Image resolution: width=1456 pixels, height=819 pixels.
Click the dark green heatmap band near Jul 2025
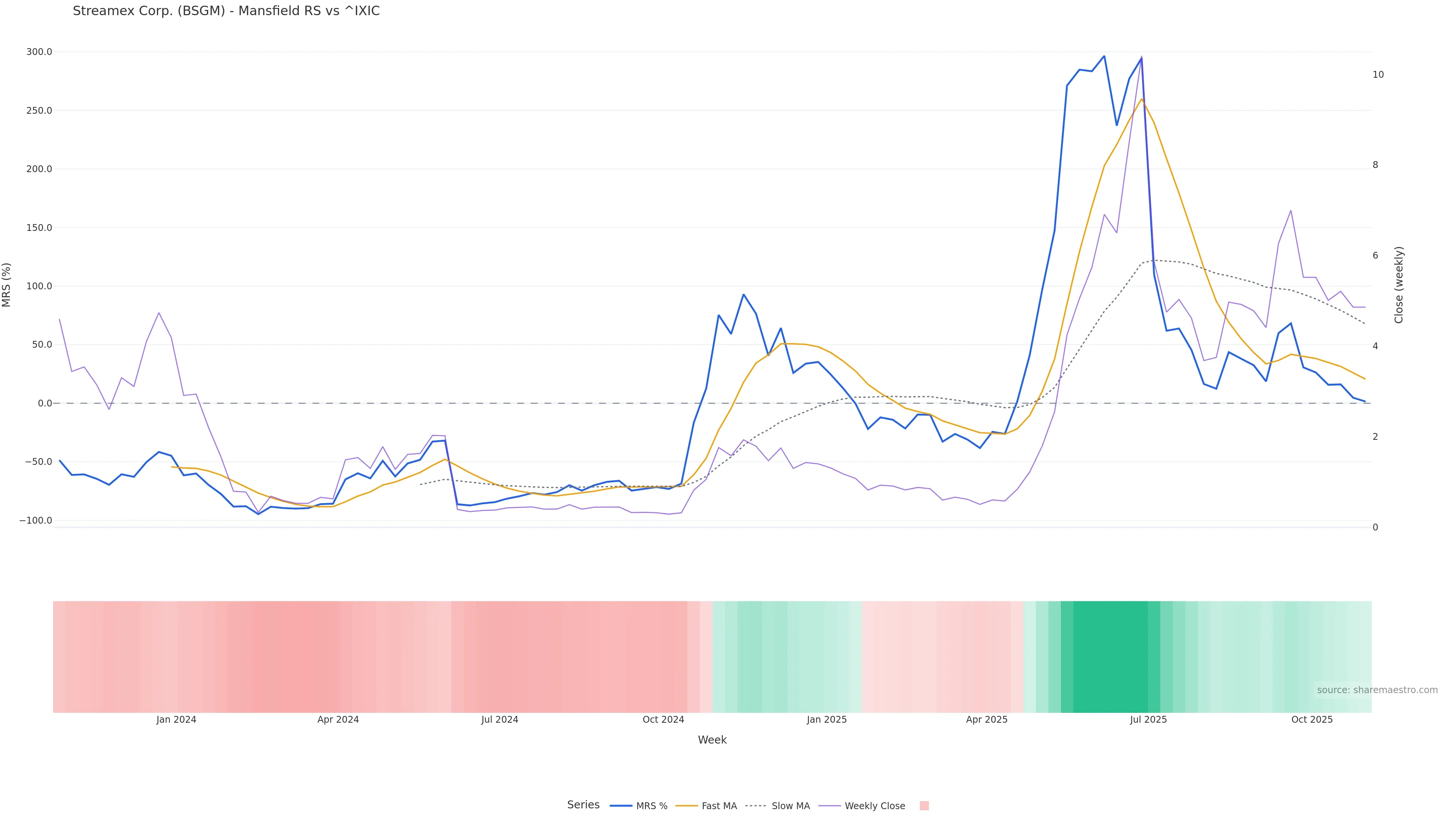click(x=1111, y=656)
